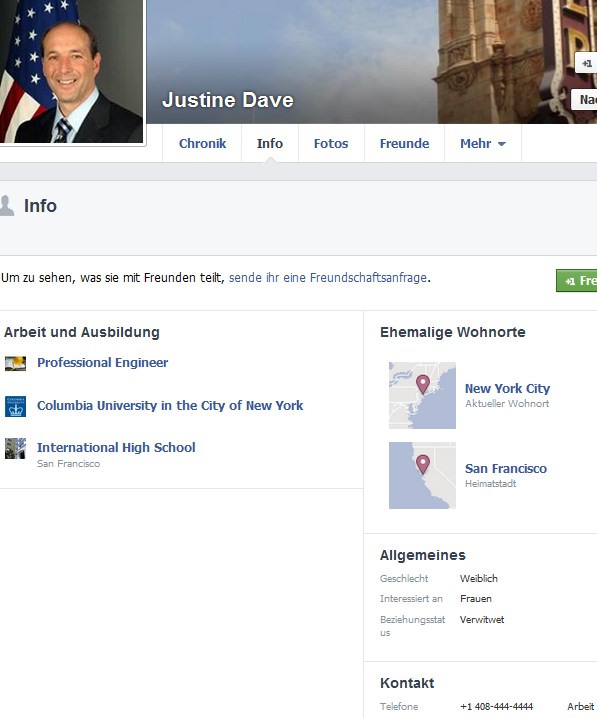The image size is (597, 718).
Task: Click the Info section person icon
Action: pos(6,206)
